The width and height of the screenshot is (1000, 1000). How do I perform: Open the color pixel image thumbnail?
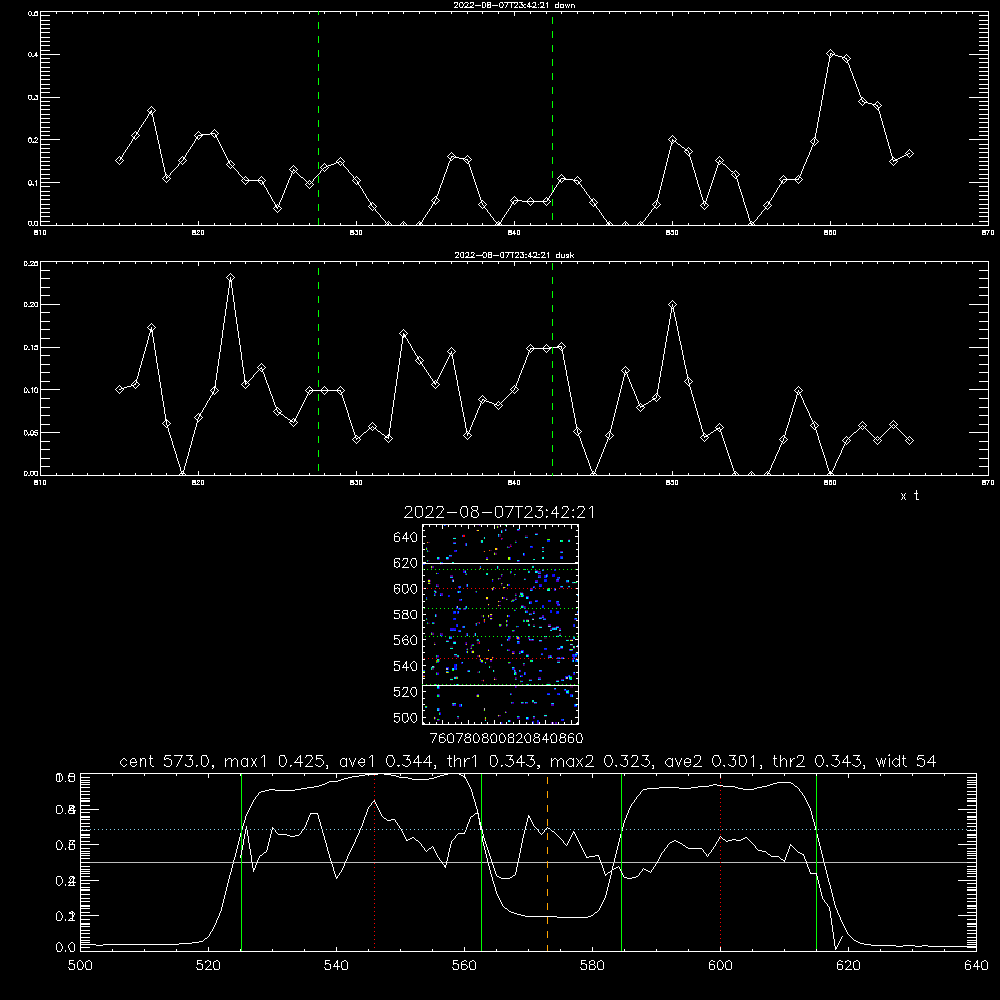coord(501,624)
